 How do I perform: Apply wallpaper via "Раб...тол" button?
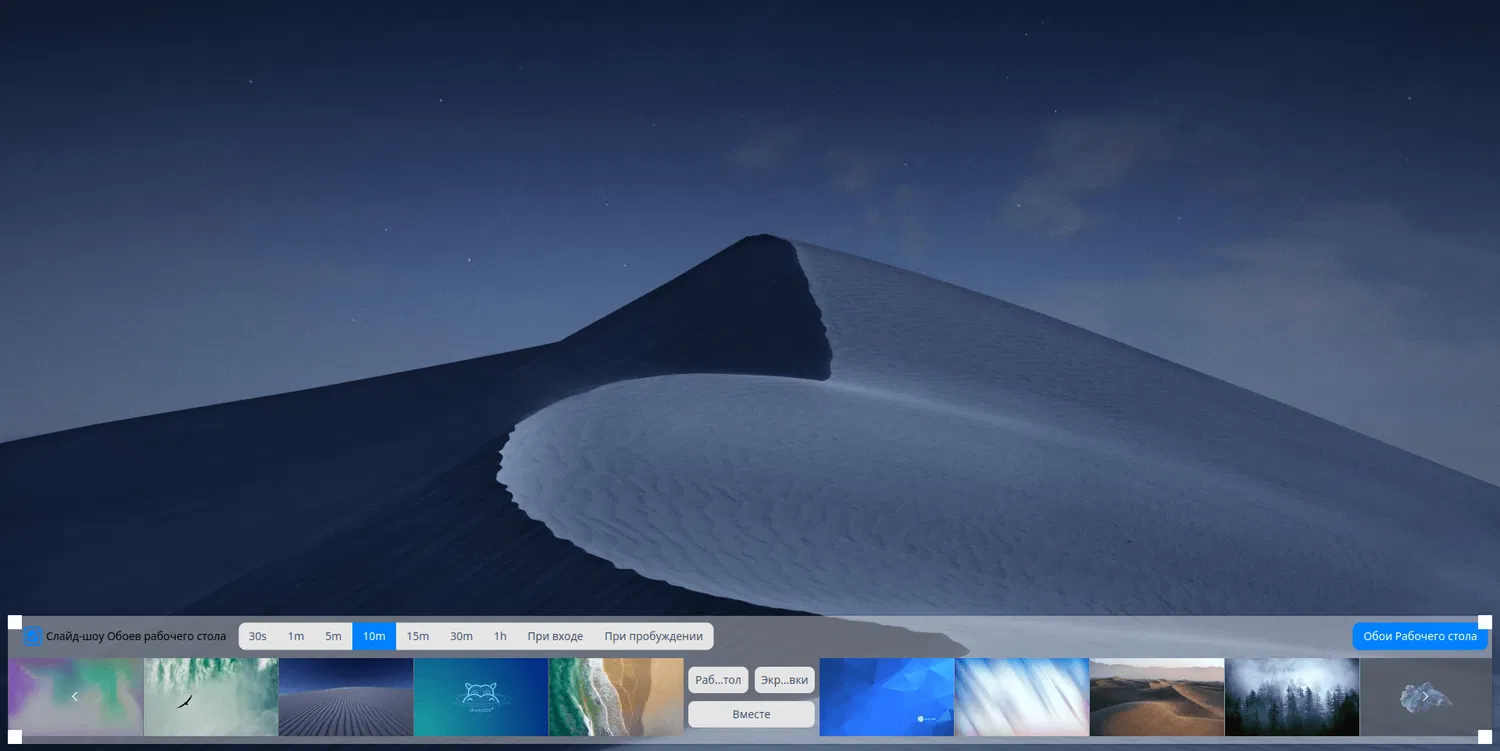(x=718, y=680)
